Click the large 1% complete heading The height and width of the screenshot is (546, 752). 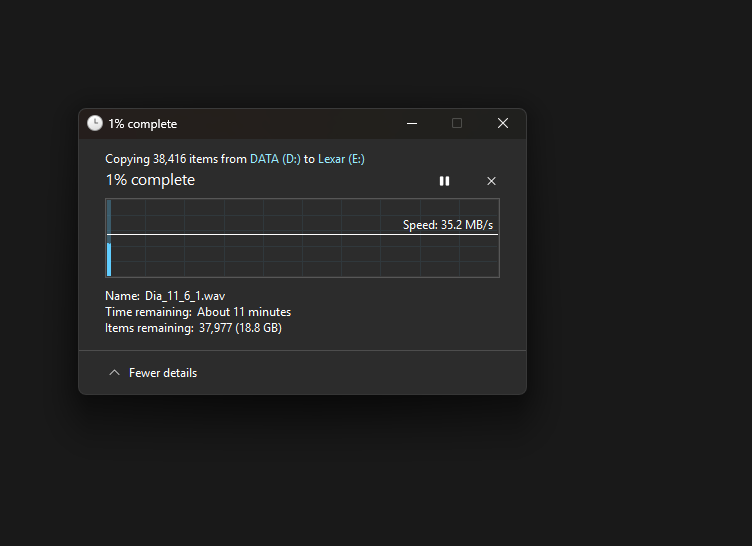150,180
